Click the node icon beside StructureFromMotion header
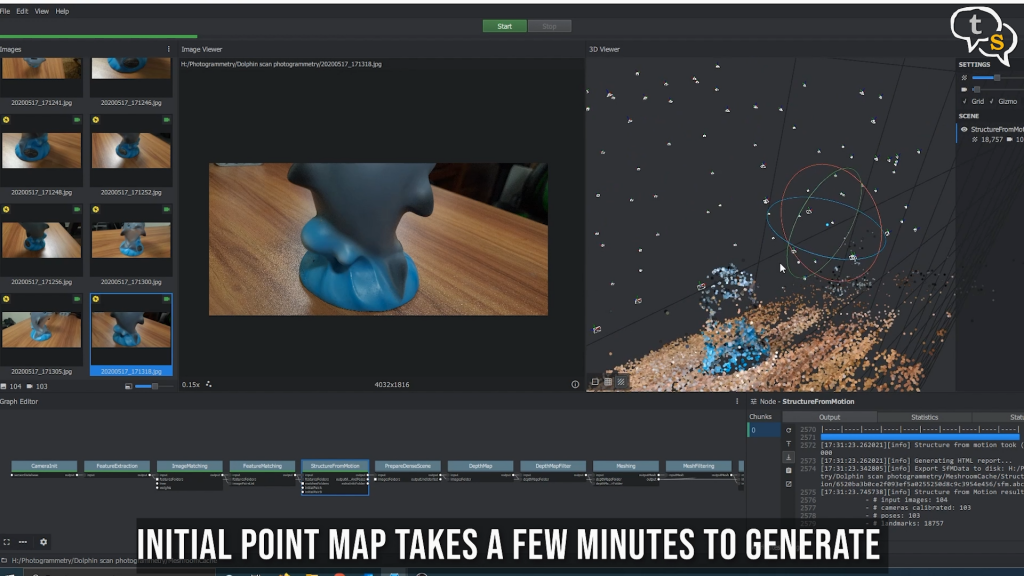 [753, 402]
